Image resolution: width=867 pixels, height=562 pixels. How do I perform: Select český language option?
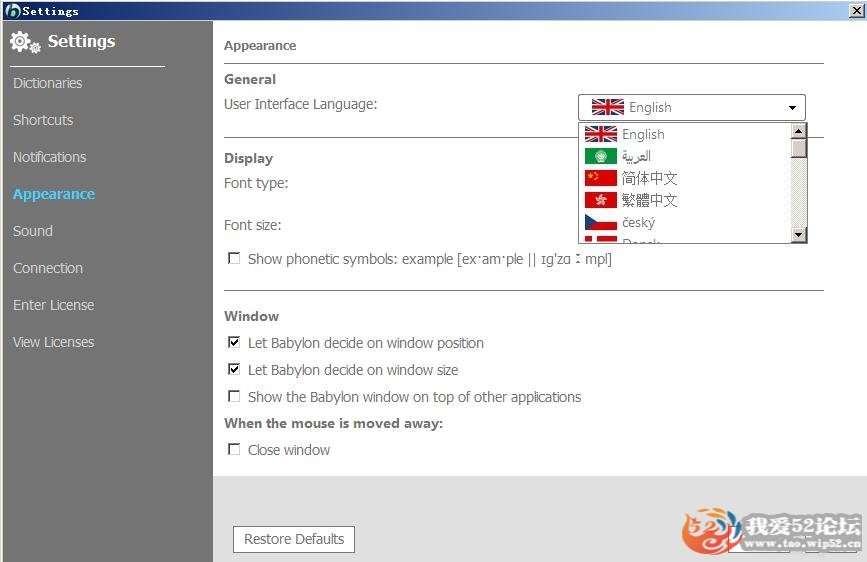tap(685, 222)
